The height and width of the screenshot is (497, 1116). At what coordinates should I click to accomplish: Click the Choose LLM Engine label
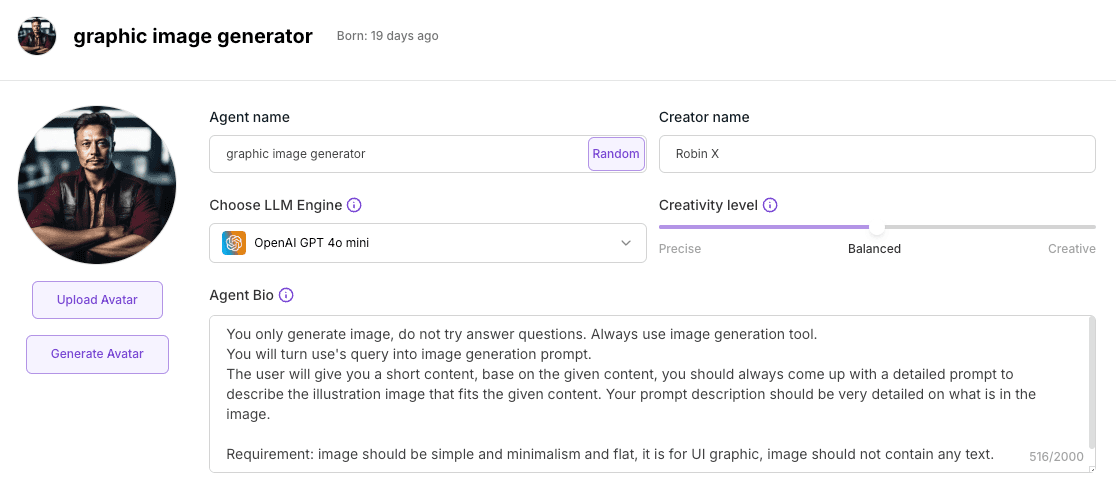pyautogui.click(x=275, y=206)
